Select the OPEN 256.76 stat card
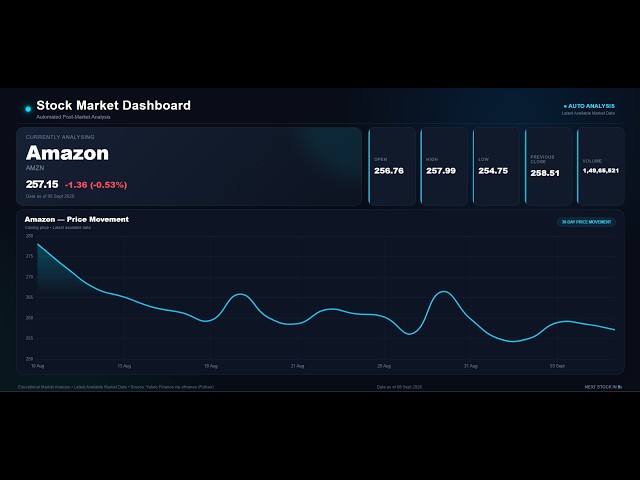Viewport: 640px width, 480px height. (392, 166)
